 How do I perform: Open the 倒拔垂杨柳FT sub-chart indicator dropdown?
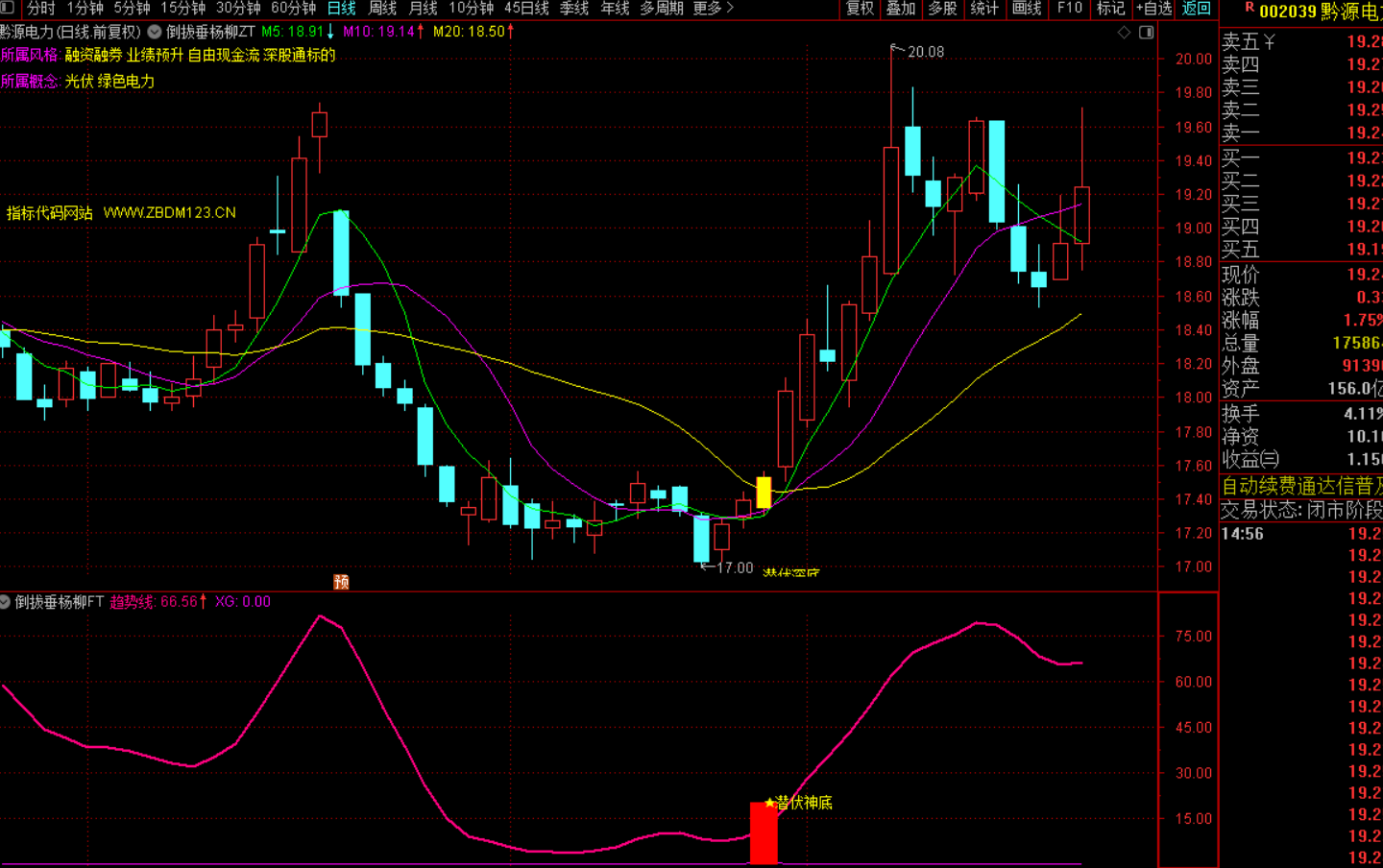click(x=6, y=602)
